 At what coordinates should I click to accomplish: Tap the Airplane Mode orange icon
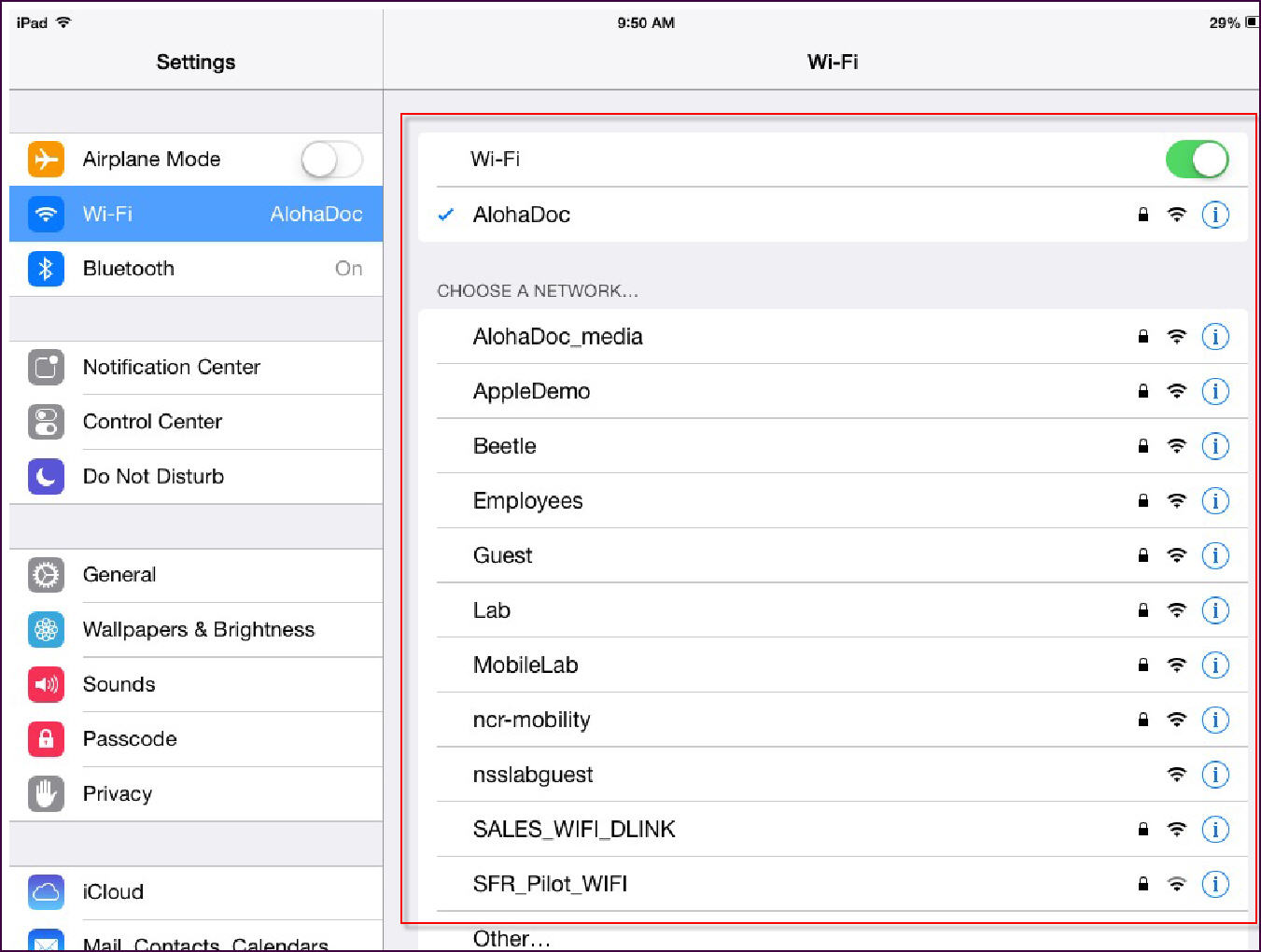46,160
